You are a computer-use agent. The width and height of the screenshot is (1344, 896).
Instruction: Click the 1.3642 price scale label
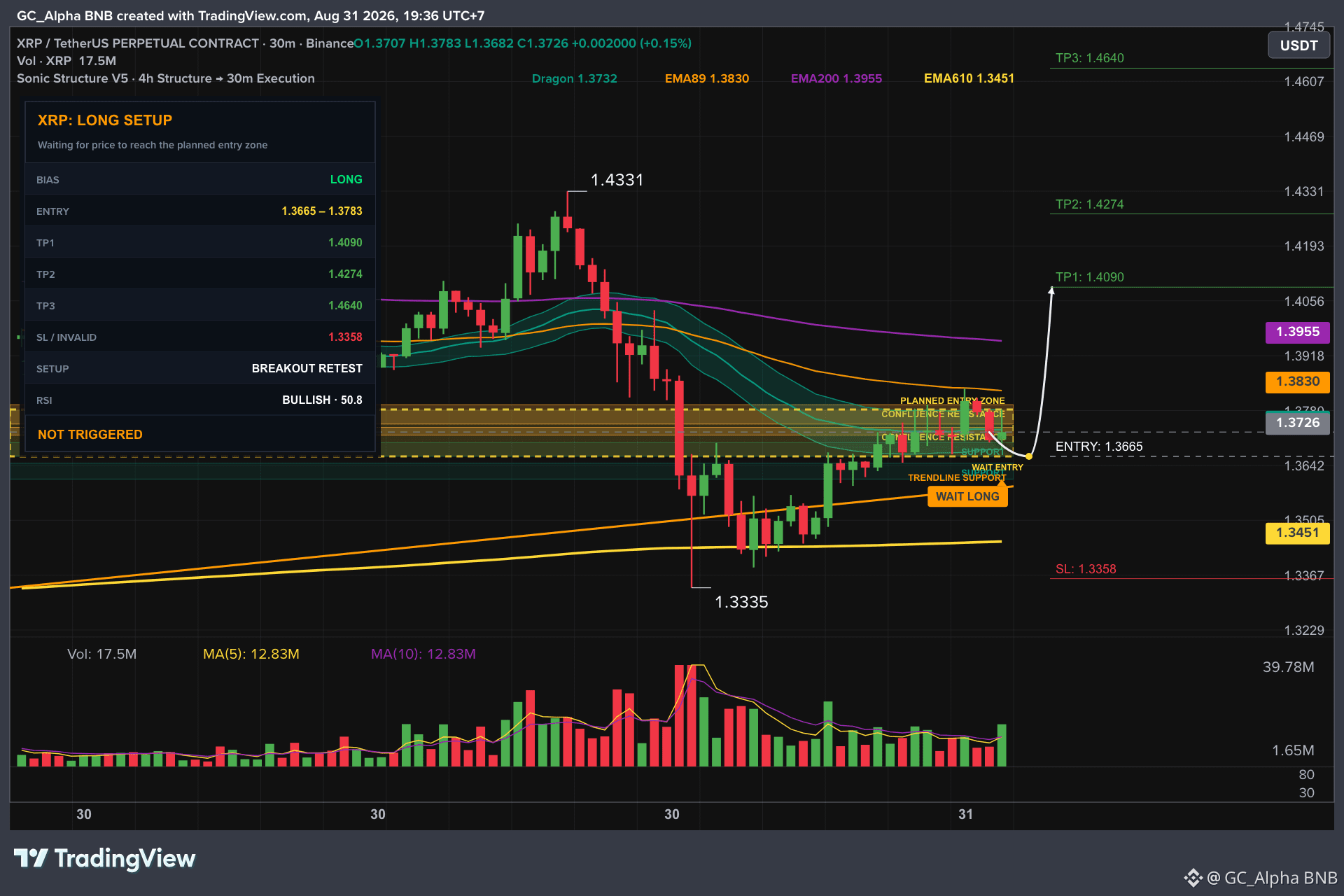point(1303,466)
